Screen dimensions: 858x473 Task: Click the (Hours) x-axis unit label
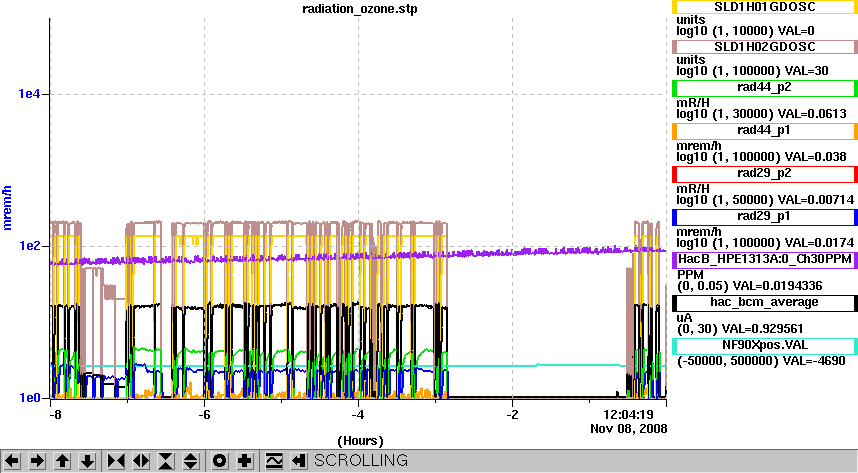tap(360, 441)
